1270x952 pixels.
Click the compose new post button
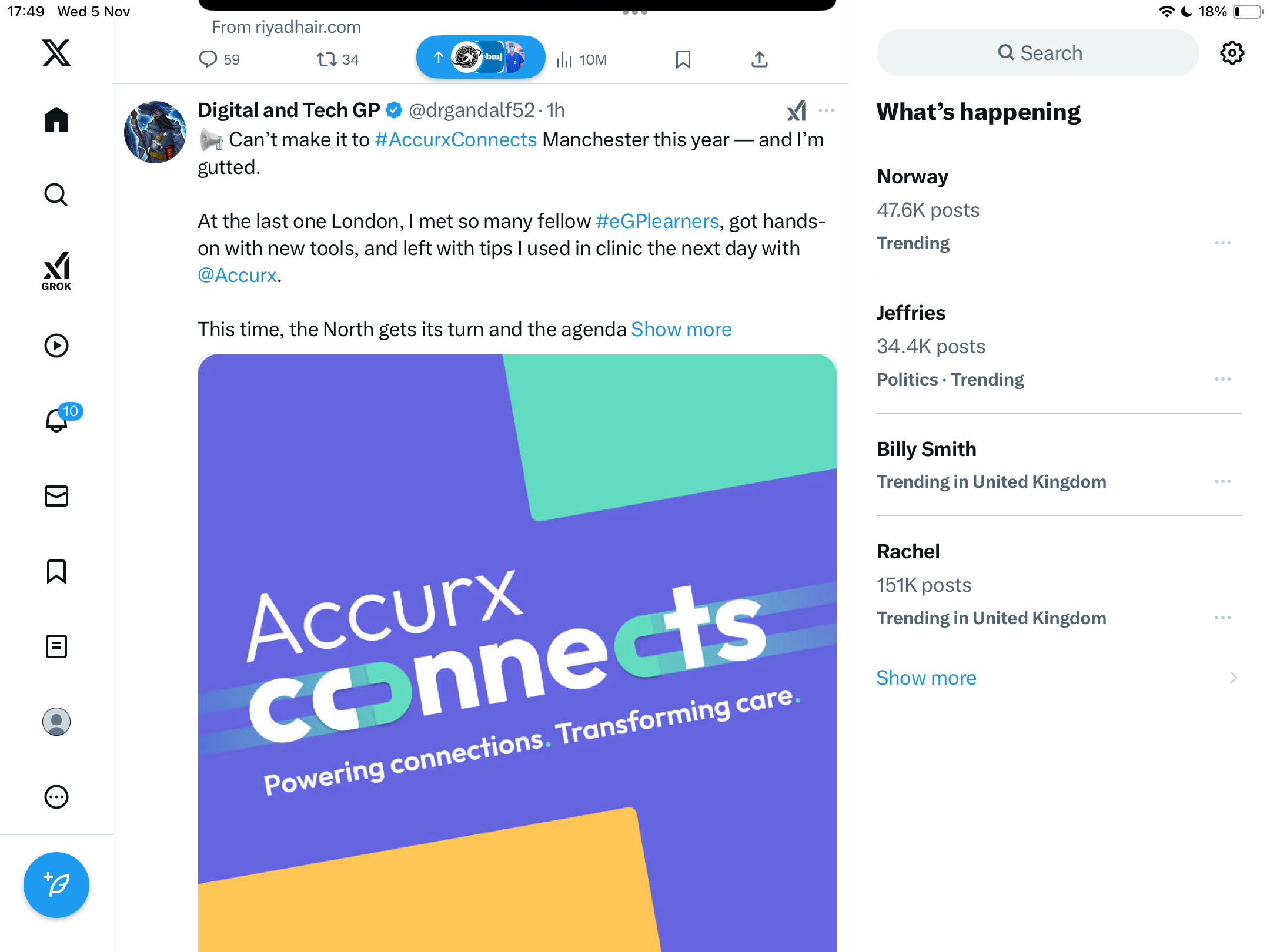coord(56,885)
